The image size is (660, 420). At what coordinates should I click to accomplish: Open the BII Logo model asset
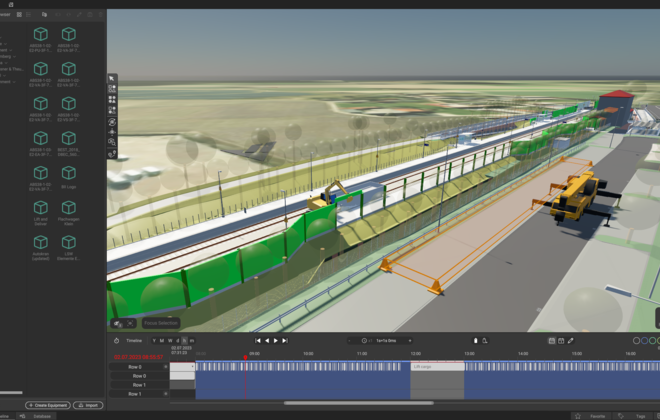[x=69, y=175]
